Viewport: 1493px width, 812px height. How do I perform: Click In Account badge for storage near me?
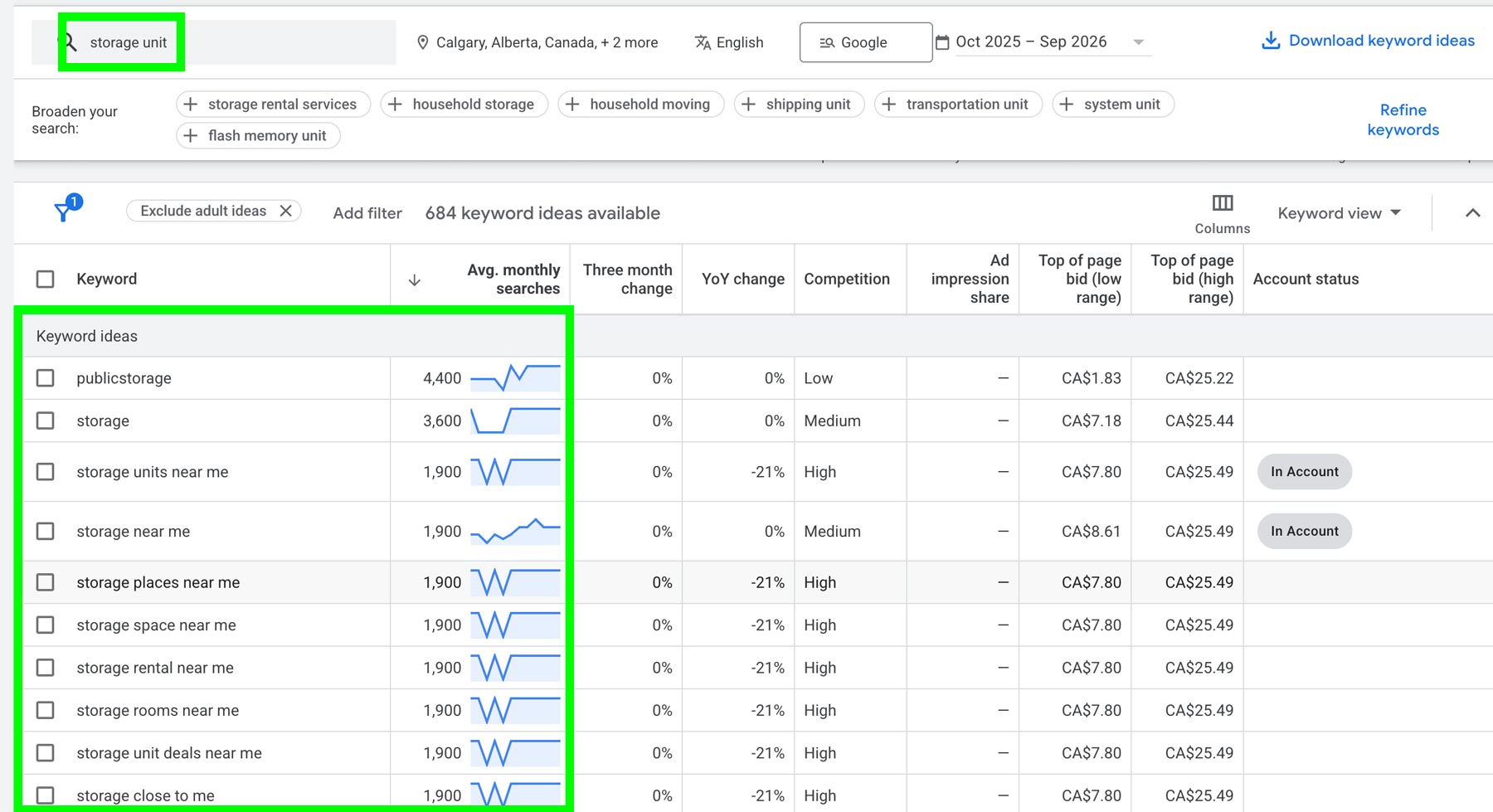point(1305,531)
